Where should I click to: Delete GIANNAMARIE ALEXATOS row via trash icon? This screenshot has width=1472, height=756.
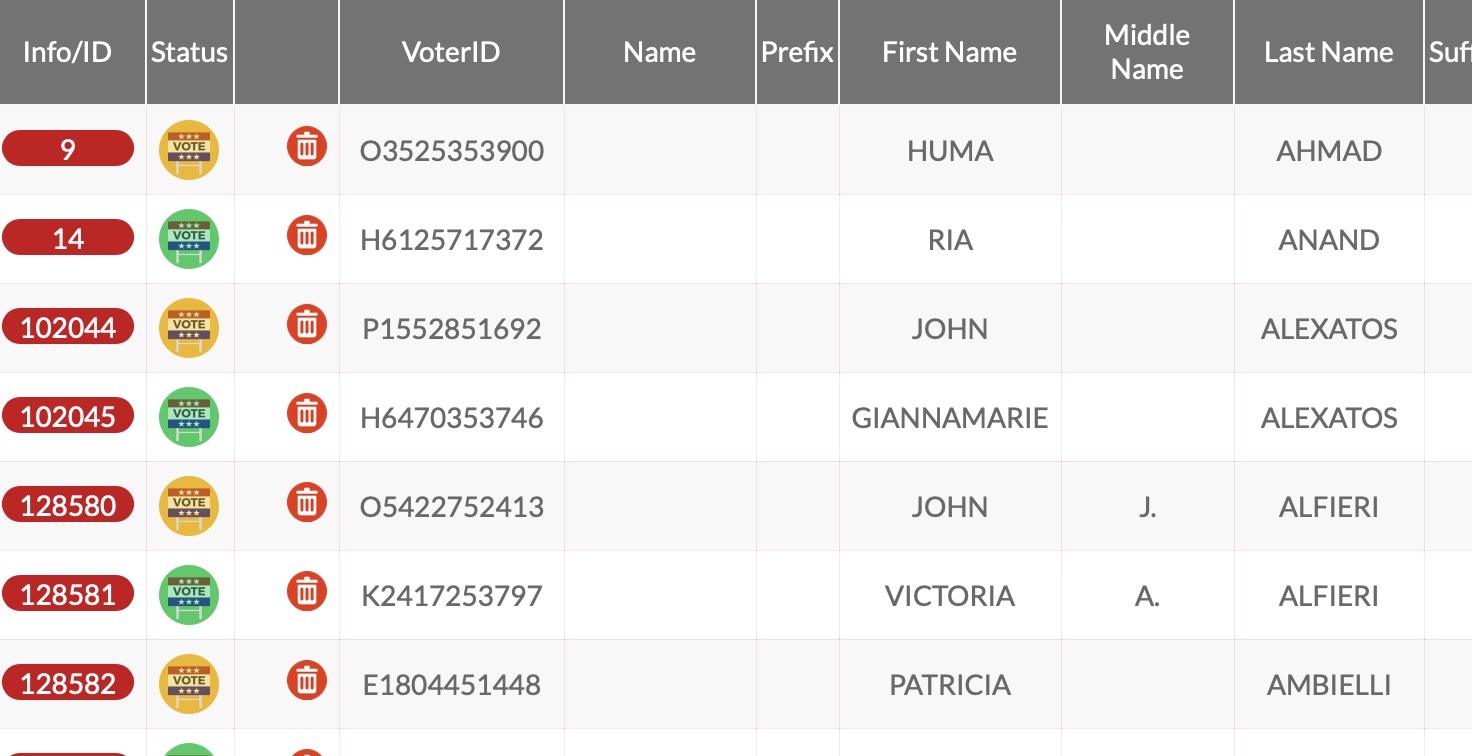307,414
